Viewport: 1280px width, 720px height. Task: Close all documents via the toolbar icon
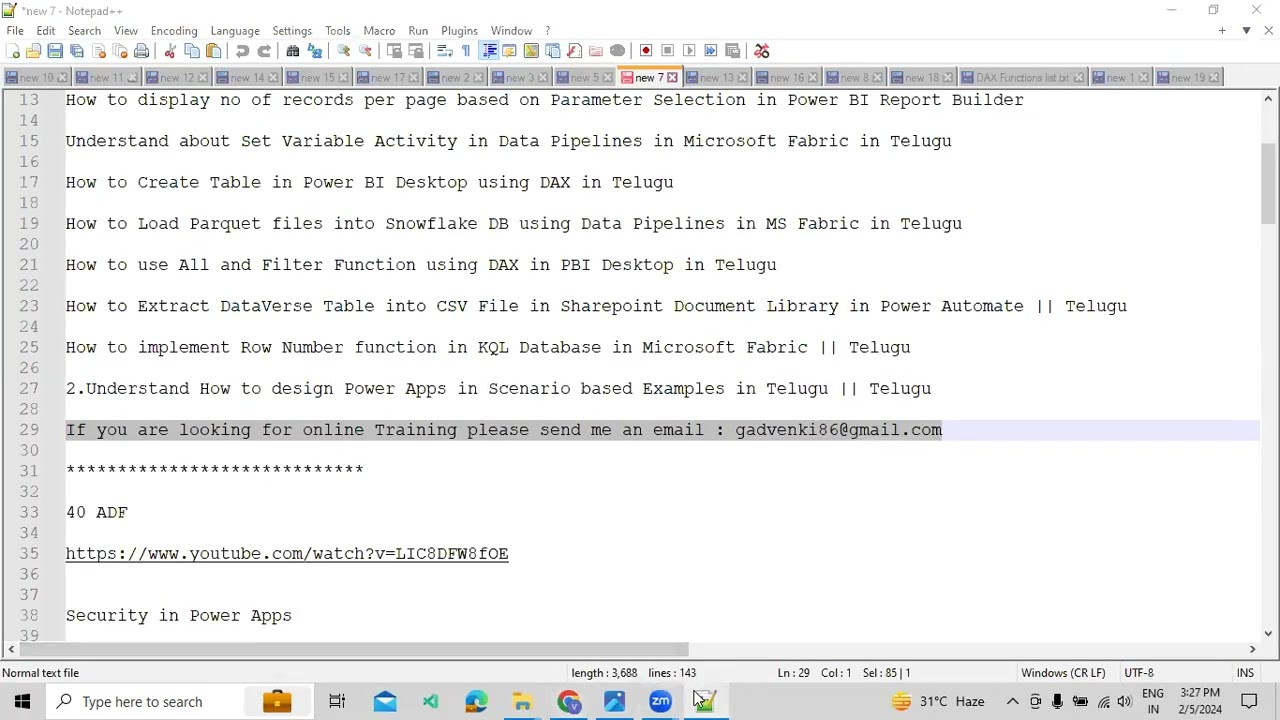[x=119, y=51]
